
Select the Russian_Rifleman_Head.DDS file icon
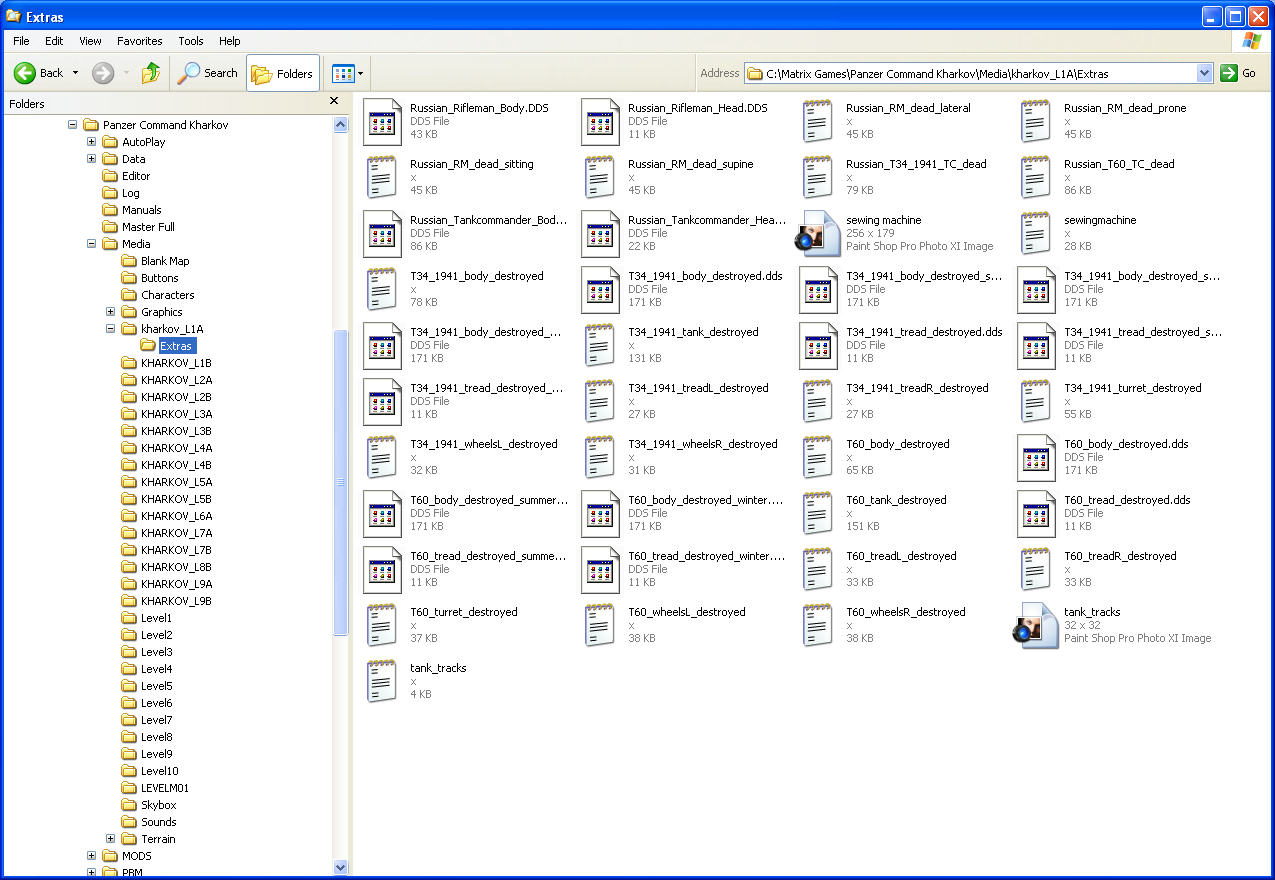point(600,121)
